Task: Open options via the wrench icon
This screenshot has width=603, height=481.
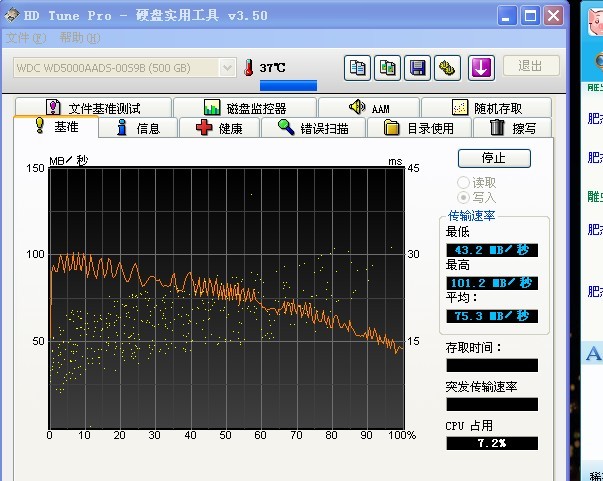Action: (x=447, y=67)
